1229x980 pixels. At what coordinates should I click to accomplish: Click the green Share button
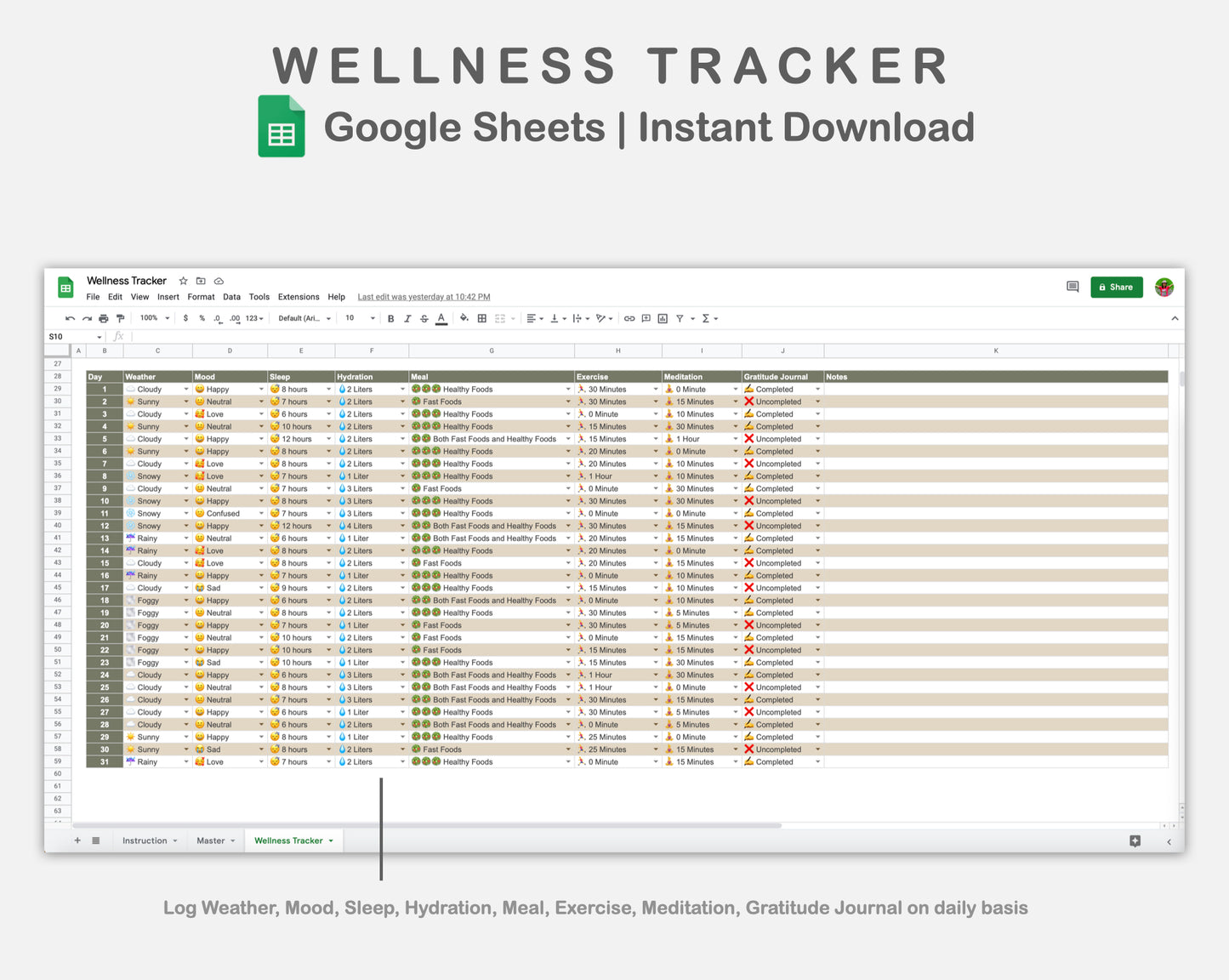(x=1116, y=287)
